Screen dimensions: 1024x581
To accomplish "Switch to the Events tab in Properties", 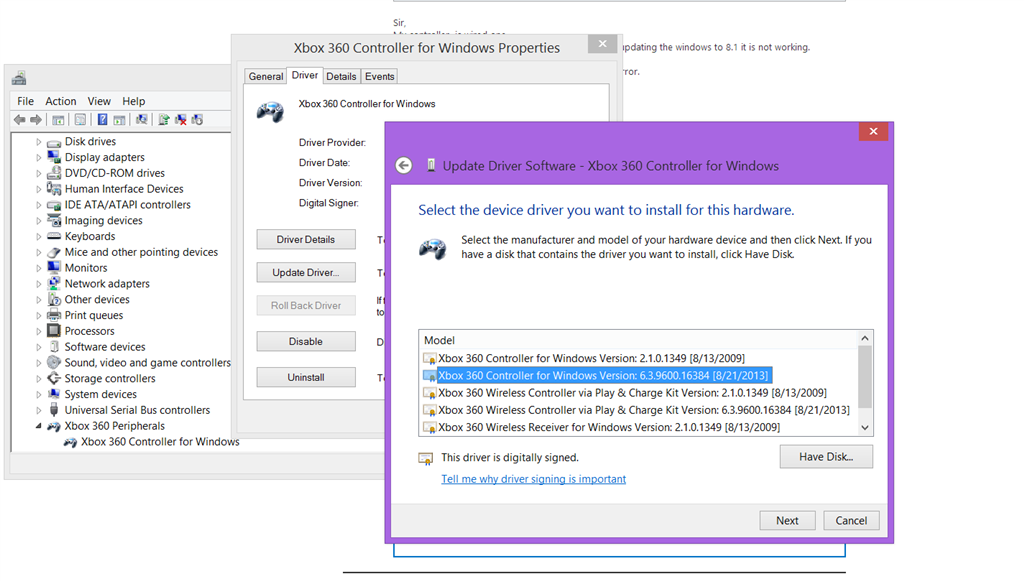I will [x=379, y=76].
